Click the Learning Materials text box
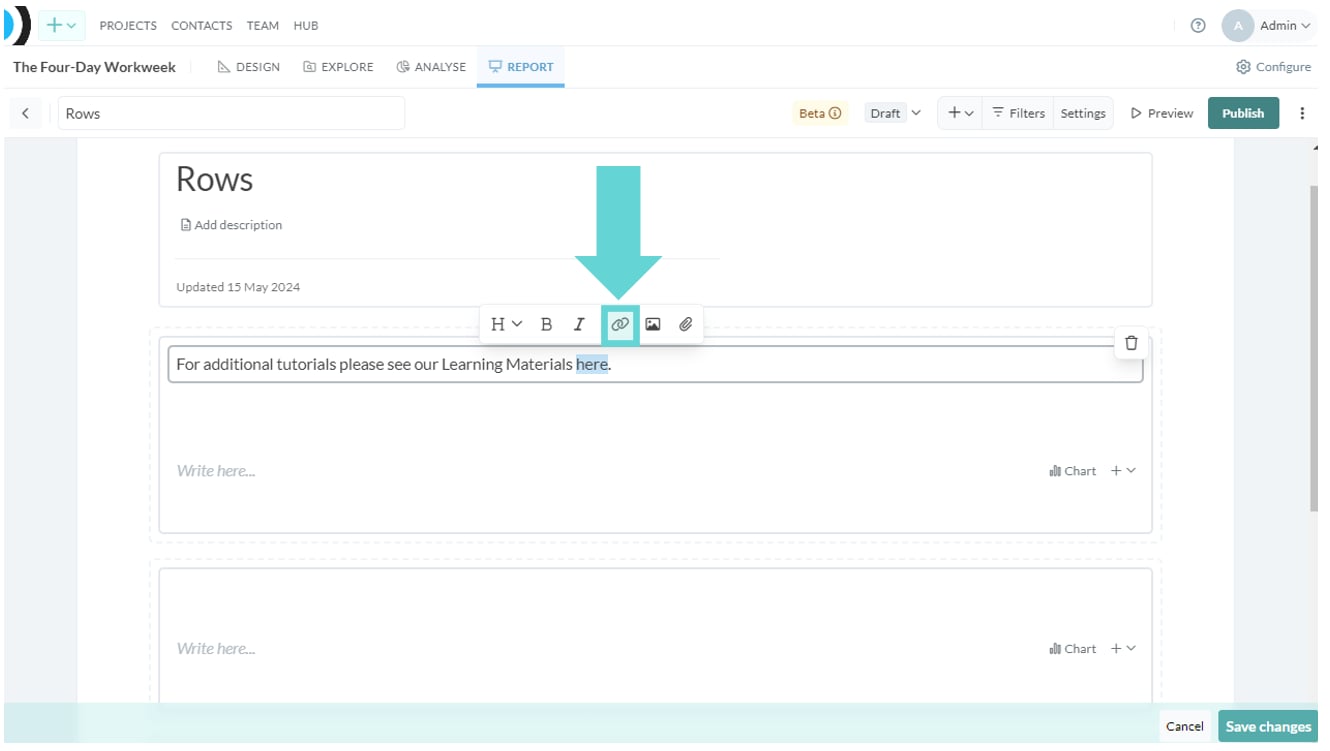The width and height of the screenshot is (1330, 751). click(655, 364)
